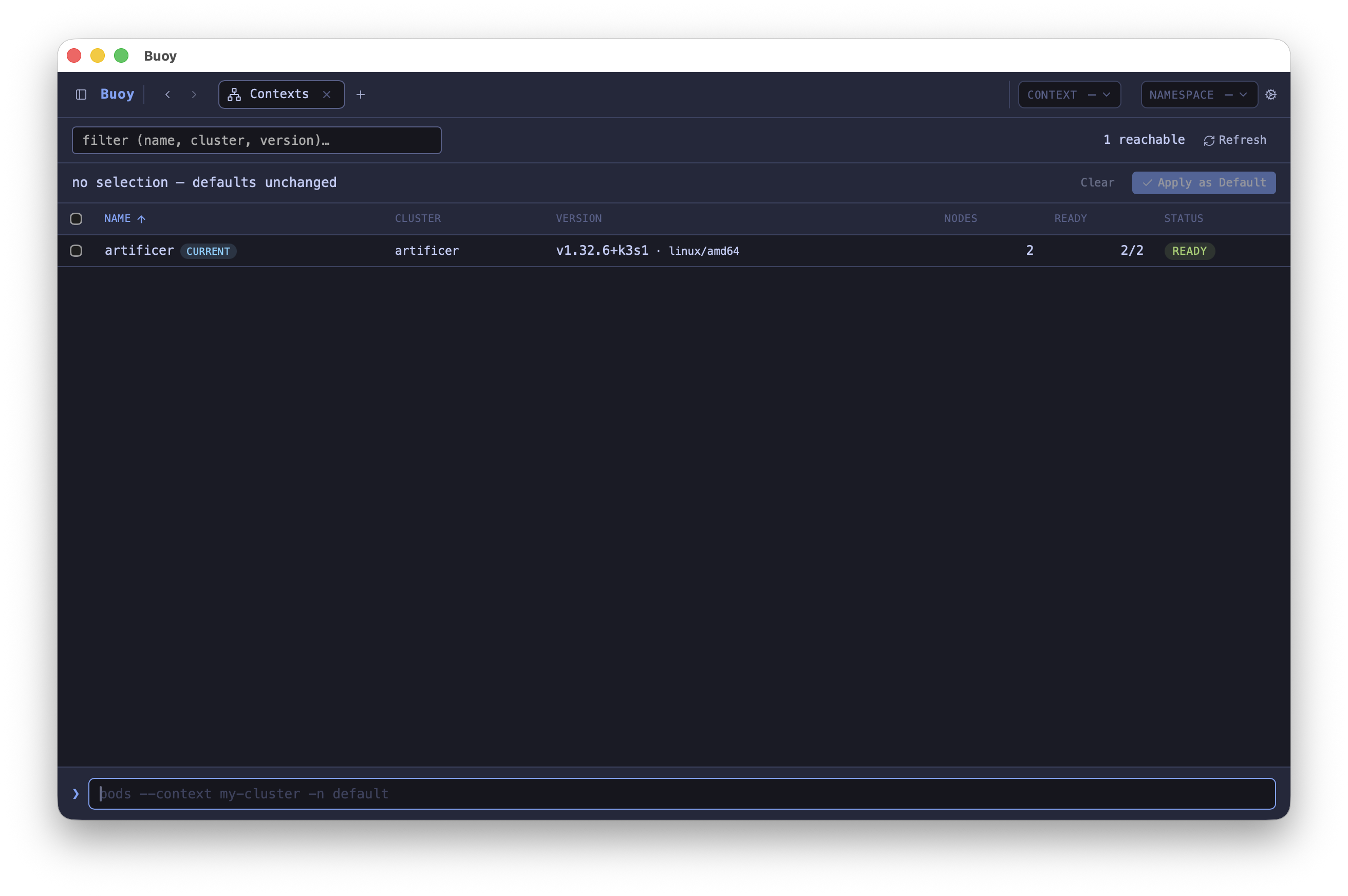The width and height of the screenshot is (1348, 896).
Task: Click the macOS yellow minimize button
Action: (98, 55)
